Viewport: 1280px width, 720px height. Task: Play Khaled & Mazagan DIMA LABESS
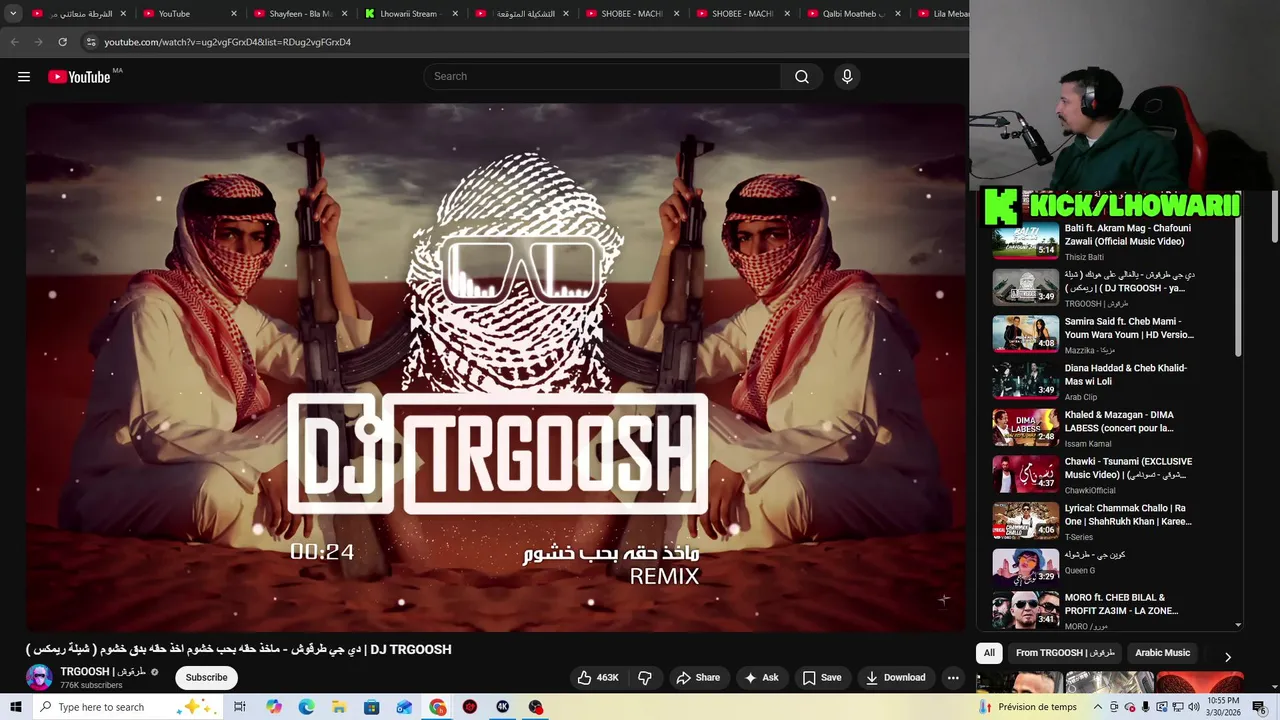pyautogui.click(x=1092, y=427)
